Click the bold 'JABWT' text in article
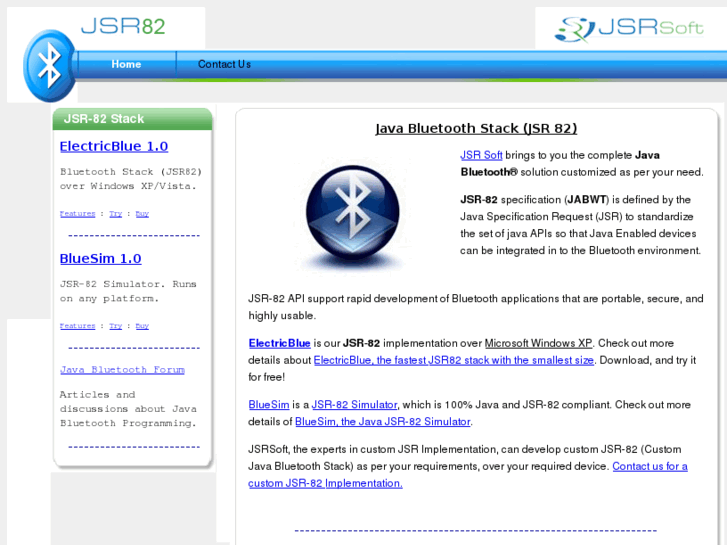The width and height of the screenshot is (727, 545). (x=586, y=199)
